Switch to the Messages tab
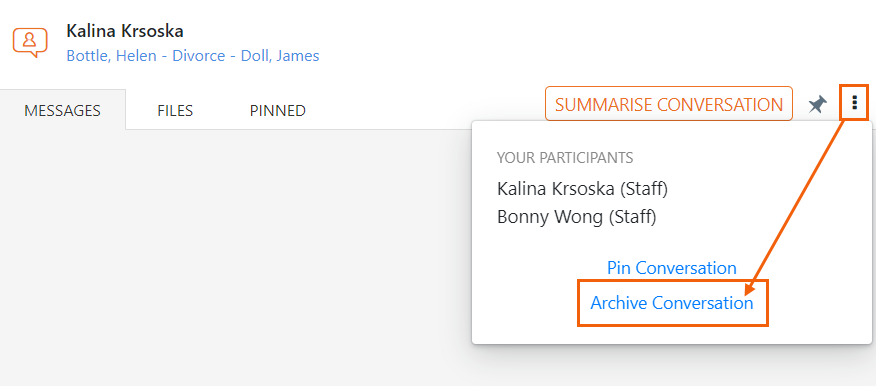The width and height of the screenshot is (876, 386). click(x=63, y=110)
